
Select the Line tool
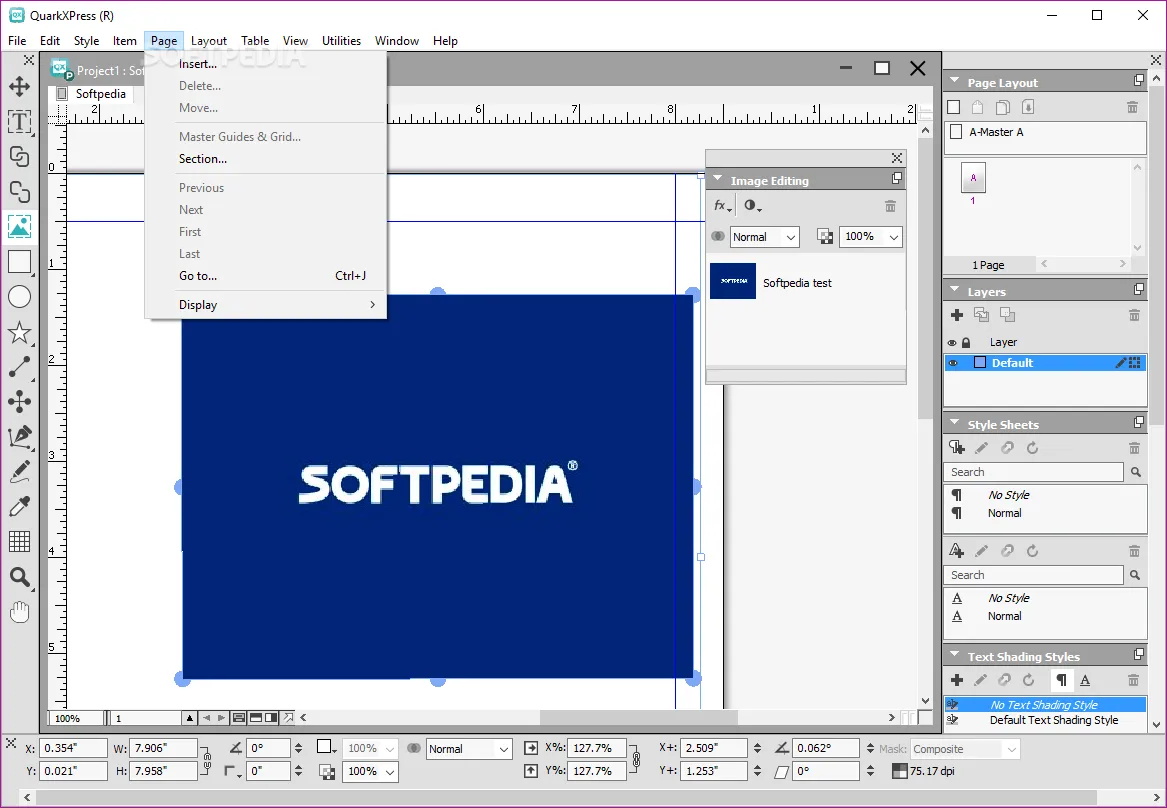tap(19, 367)
